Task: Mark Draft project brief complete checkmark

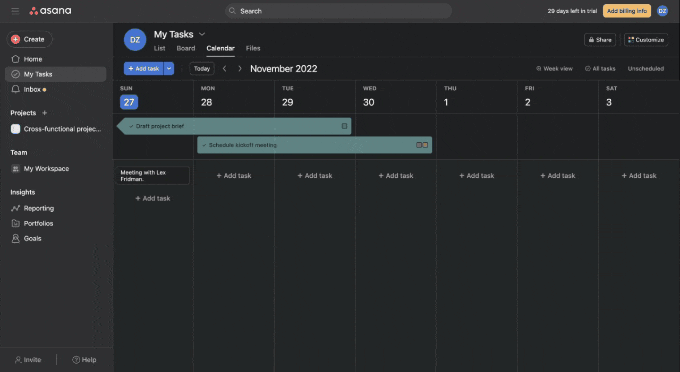Action: point(131,126)
